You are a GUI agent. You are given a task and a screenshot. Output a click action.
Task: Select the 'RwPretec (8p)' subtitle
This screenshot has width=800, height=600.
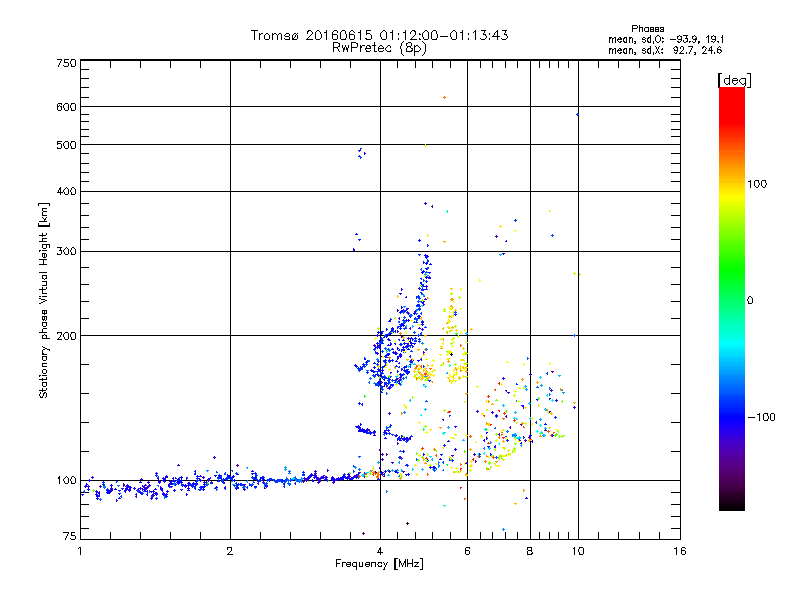(379, 48)
